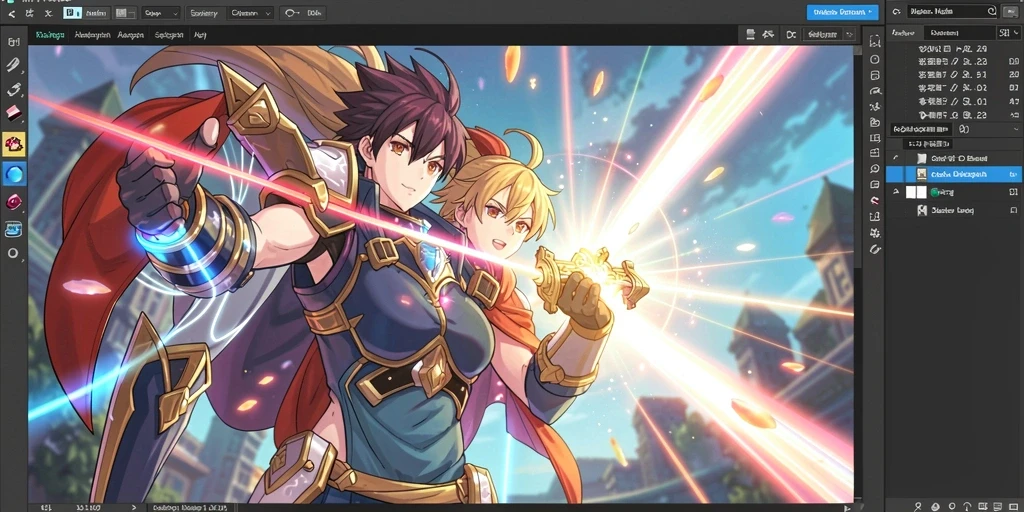
Task: Click the red icon in right icon strip
Action: [875, 200]
